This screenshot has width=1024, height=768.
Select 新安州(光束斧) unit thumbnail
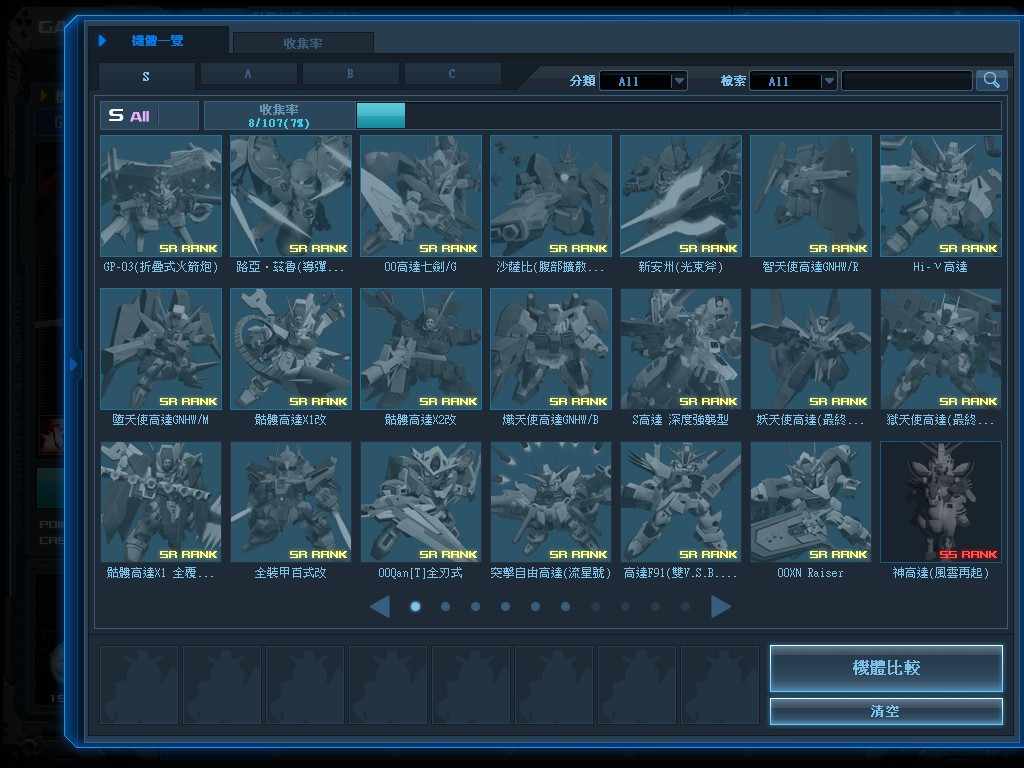click(x=680, y=196)
